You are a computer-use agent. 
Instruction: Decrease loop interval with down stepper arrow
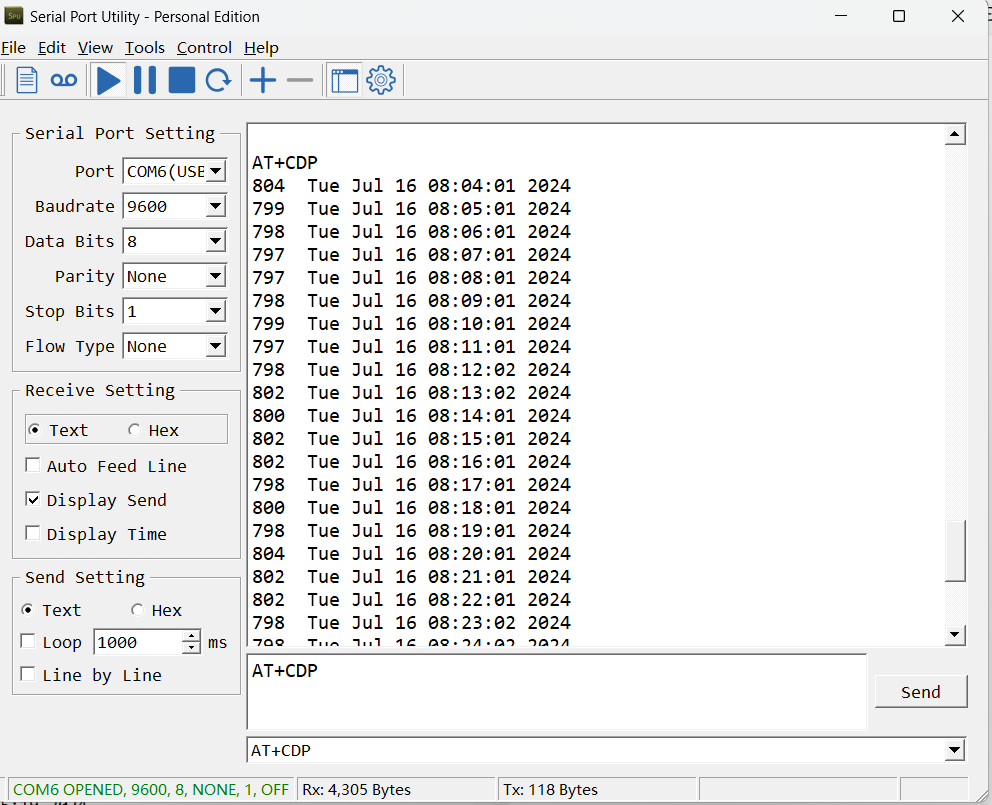click(191, 649)
